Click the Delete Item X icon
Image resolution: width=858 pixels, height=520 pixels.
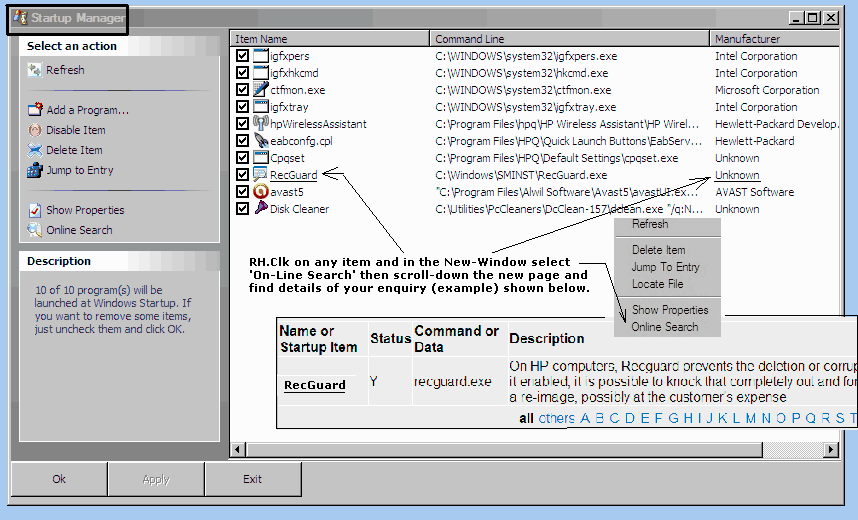35,150
